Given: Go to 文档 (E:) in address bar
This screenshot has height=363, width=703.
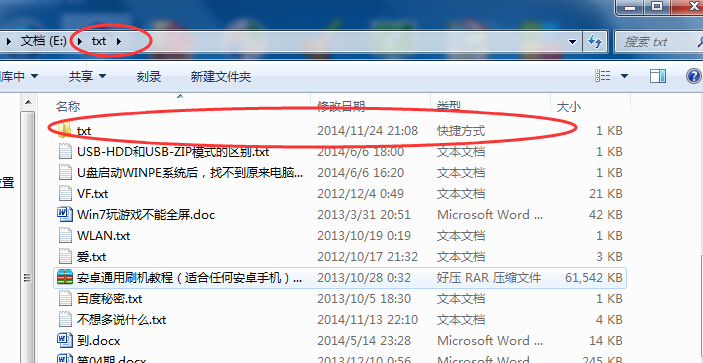Looking at the screenshot, I should 44,41.
